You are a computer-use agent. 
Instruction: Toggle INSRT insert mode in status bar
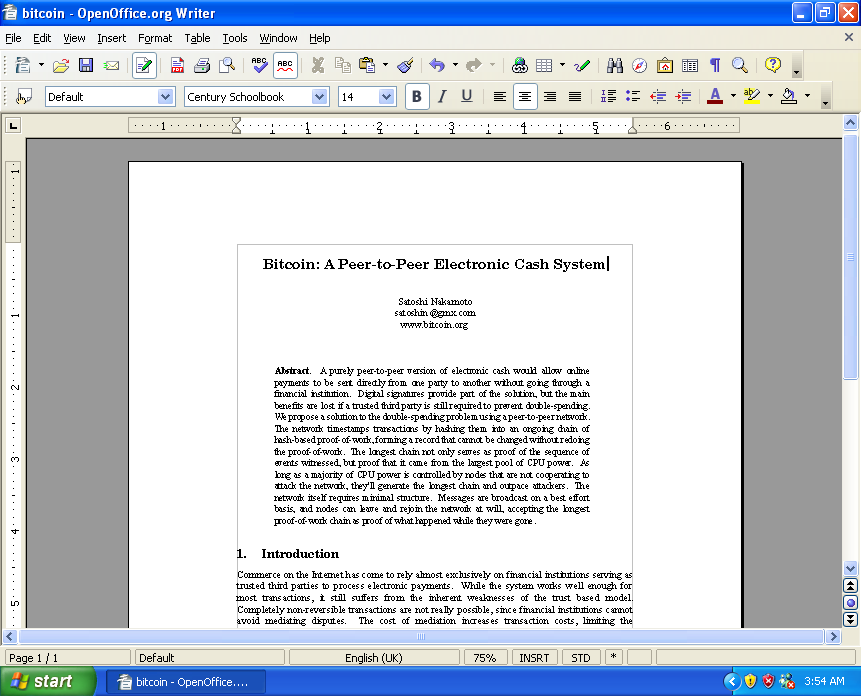point(534,658)
